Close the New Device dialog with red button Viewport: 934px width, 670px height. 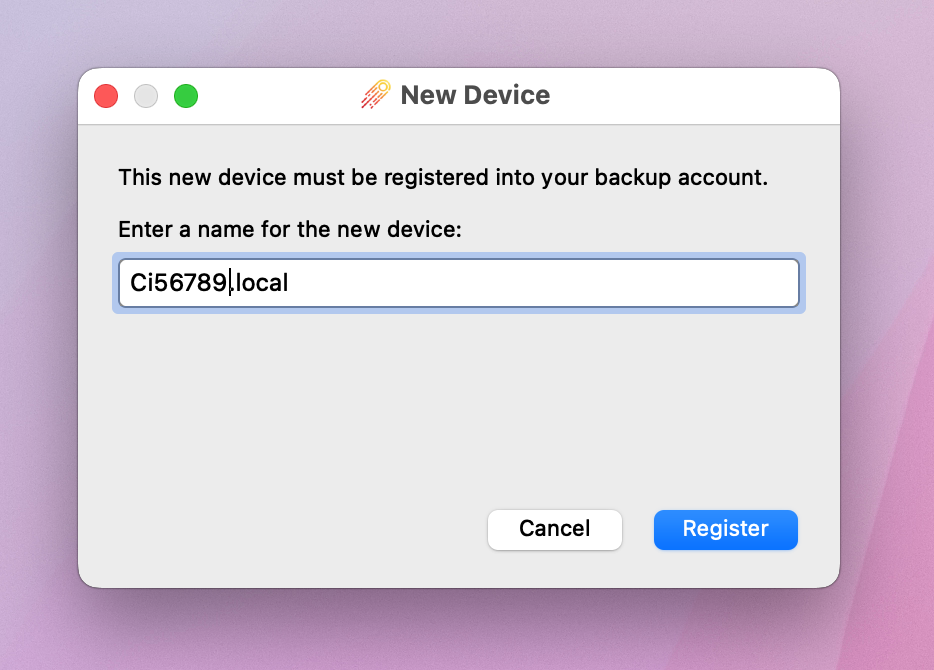106,96
